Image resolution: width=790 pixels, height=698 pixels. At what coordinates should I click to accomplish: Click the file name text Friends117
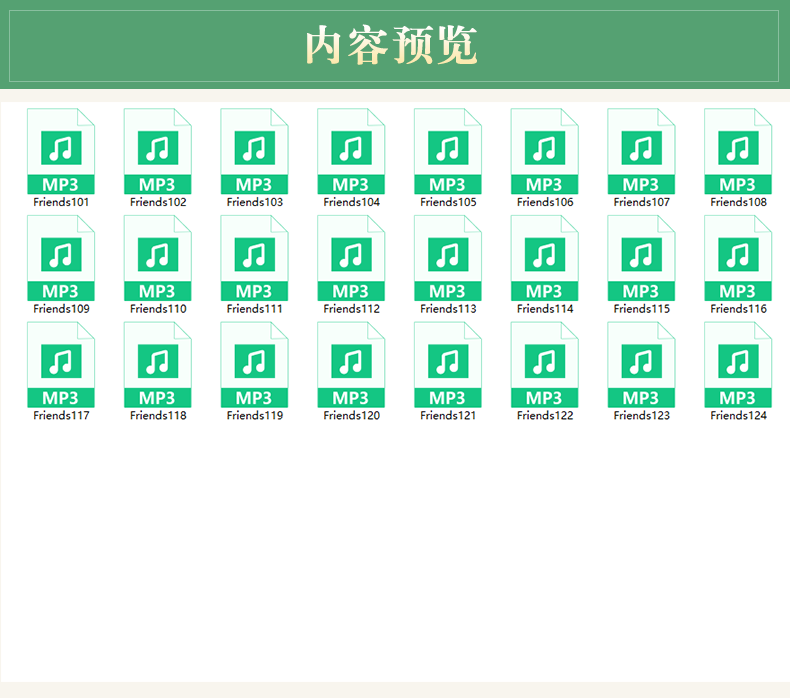click(x=61, y=416)
